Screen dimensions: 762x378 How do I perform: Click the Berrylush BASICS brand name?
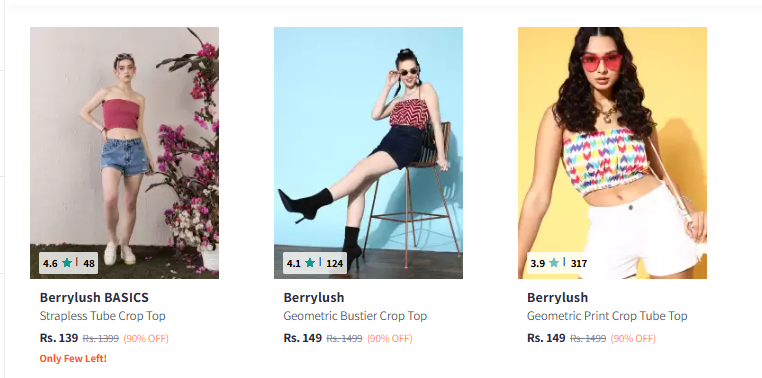94,297
